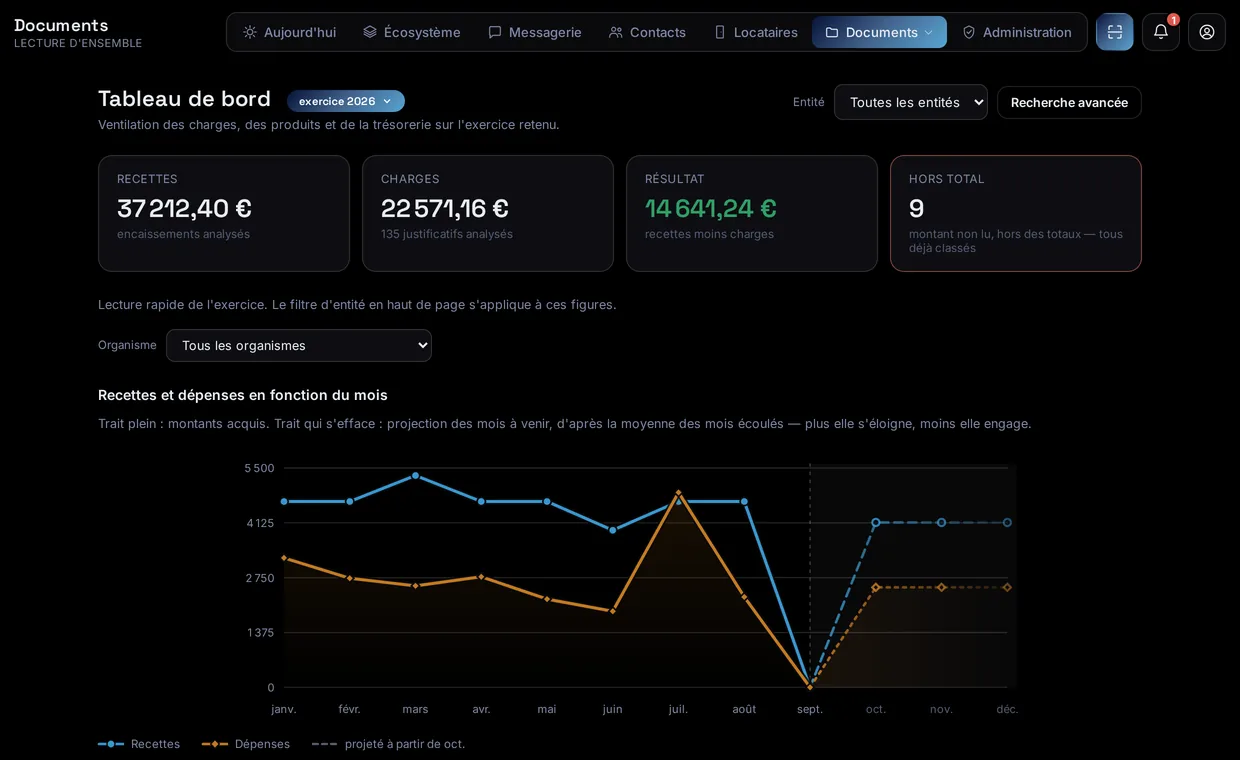Select the Recettes summary card
The width and height of the screenshot is (1240, 760).
[224, 213]
